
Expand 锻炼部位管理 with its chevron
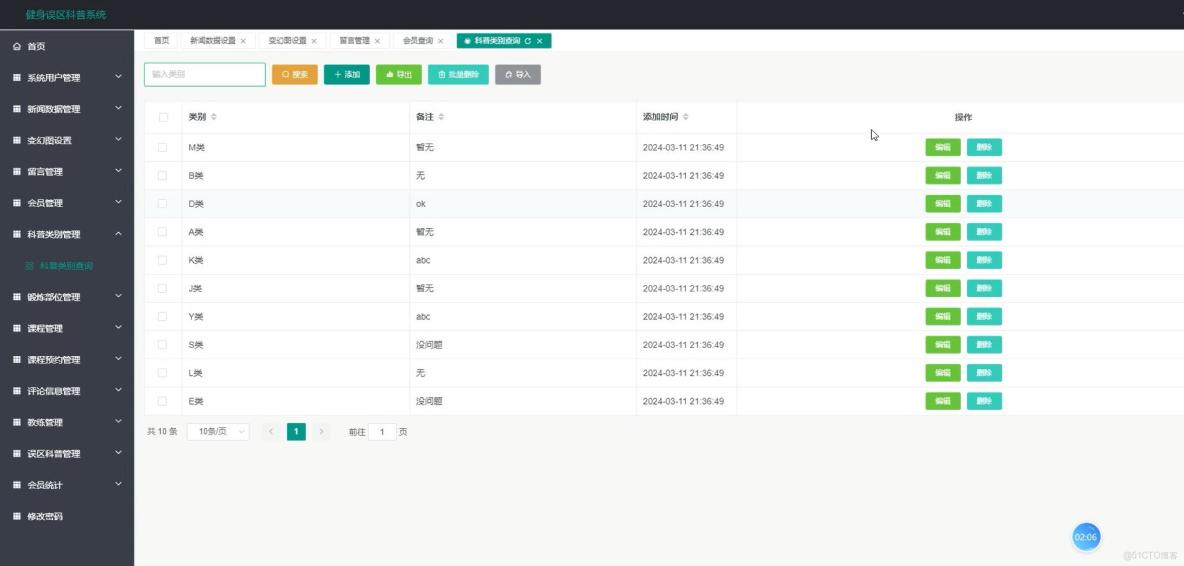(119, 297)
